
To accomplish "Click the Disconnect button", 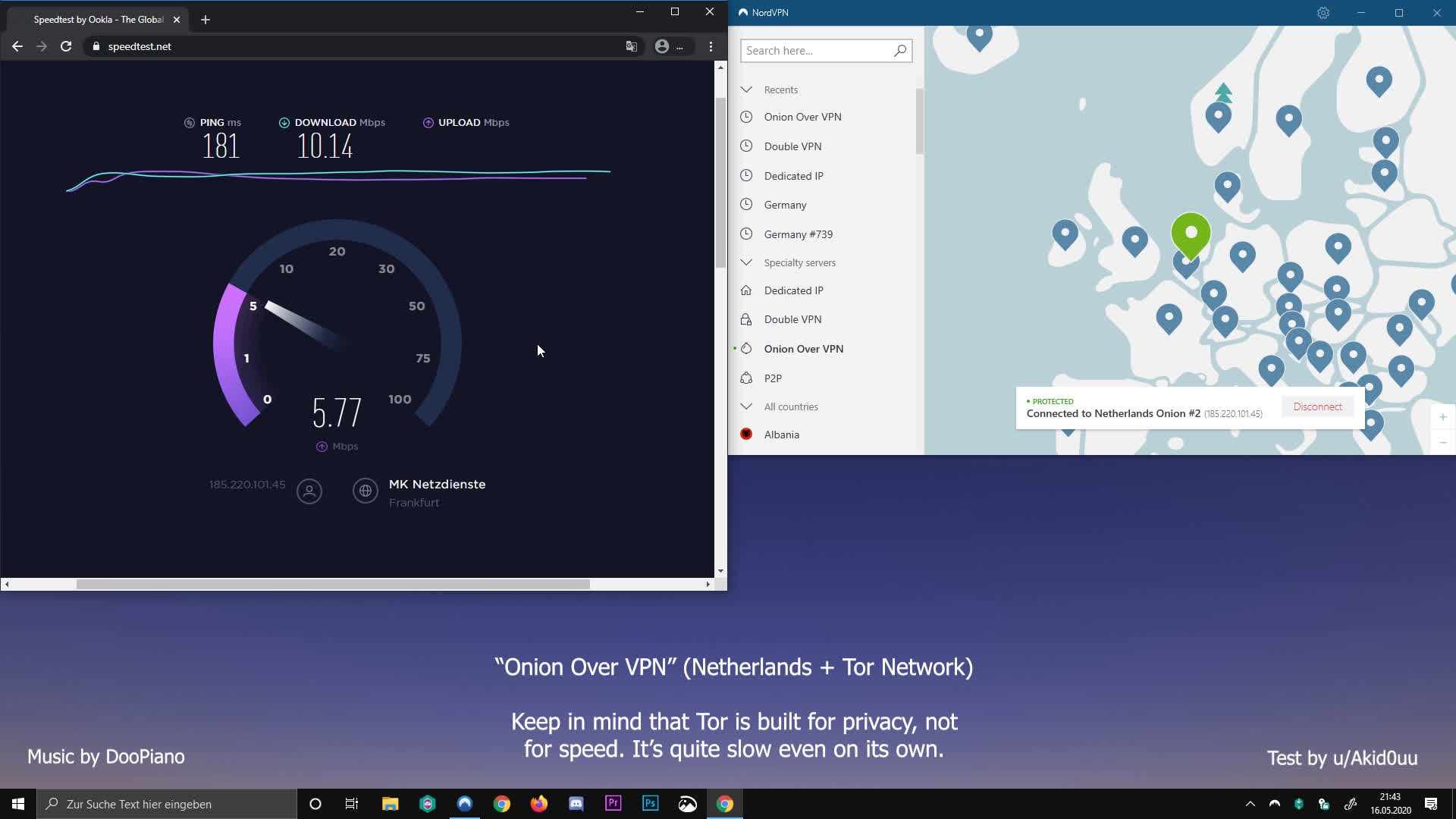I will 1317,406.
